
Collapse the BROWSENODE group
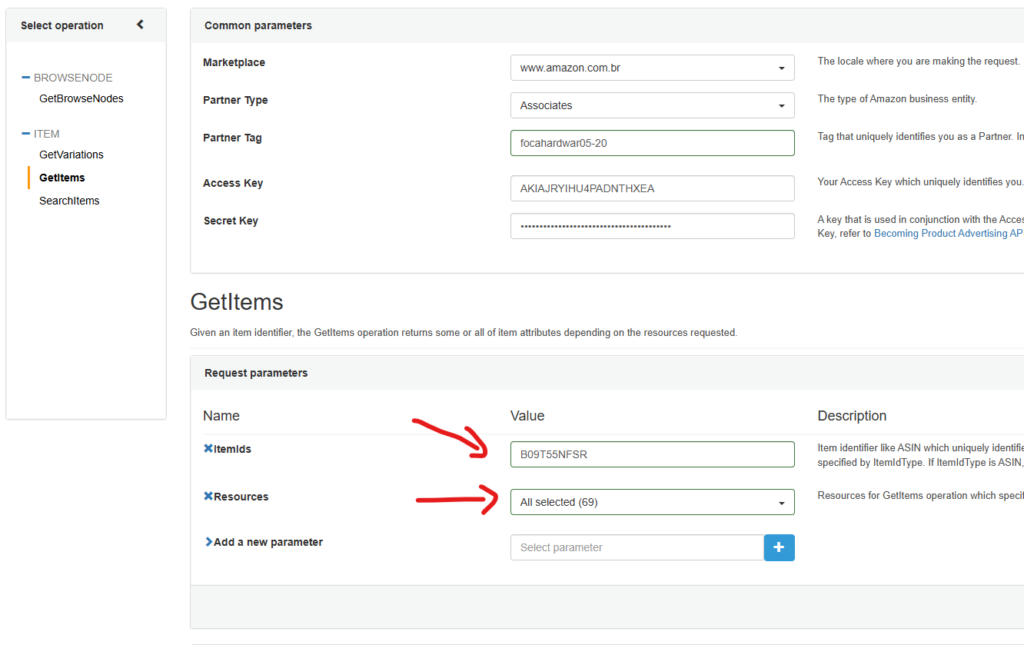tap(25, 78)
